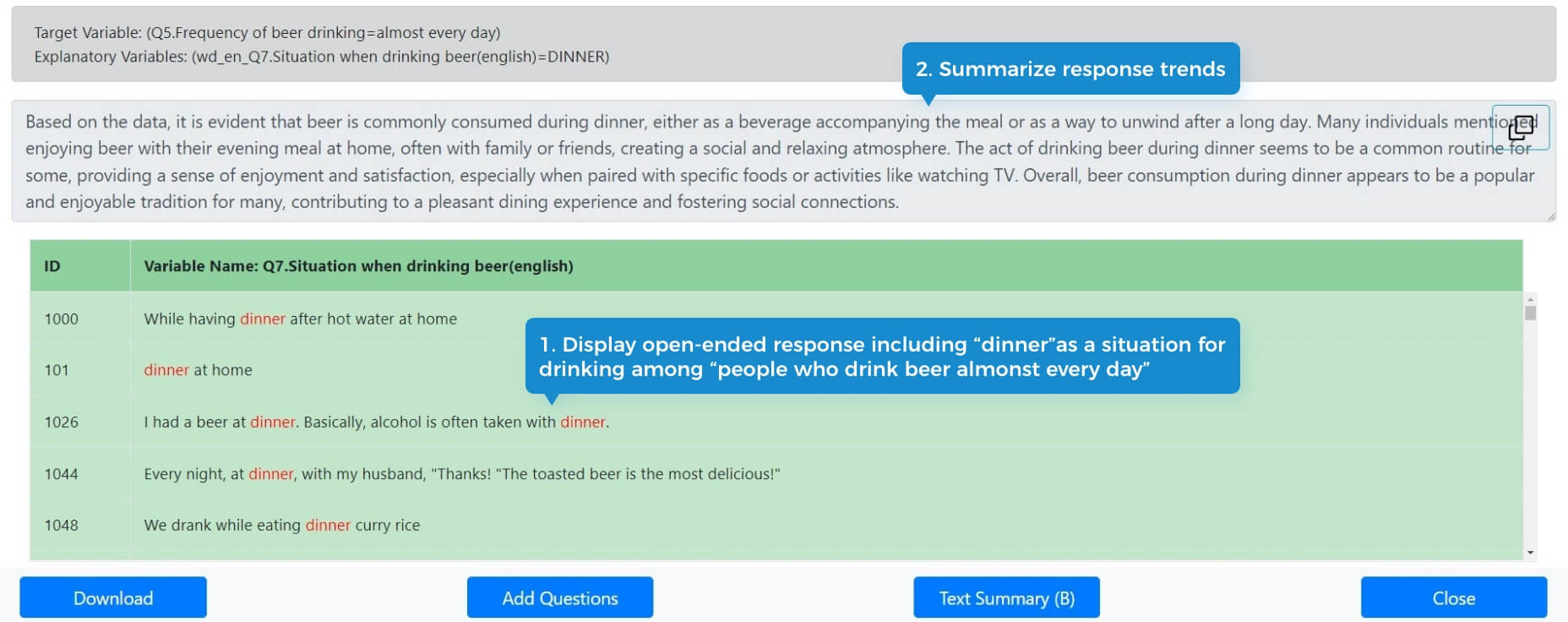Select row 1044 about toasted beer

(x=776, y=473)
